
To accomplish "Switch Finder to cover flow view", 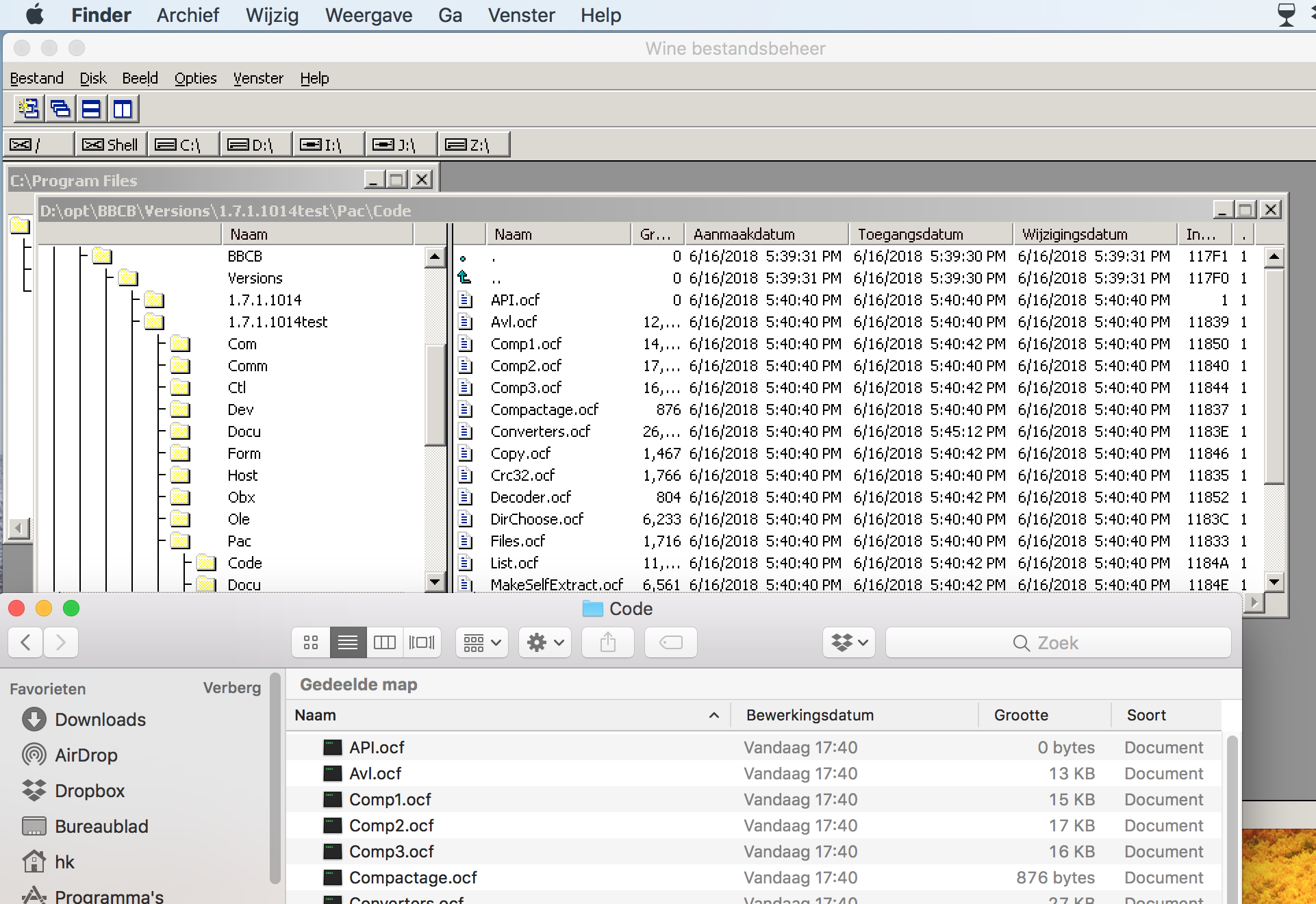I will click(x=422, y=642).
